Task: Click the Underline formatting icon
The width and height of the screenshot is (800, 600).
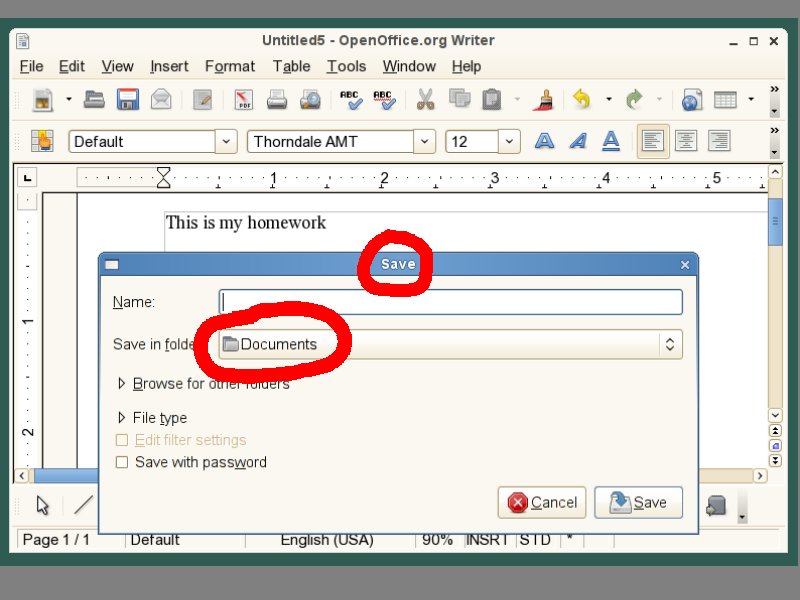Action: coord(610,141)
